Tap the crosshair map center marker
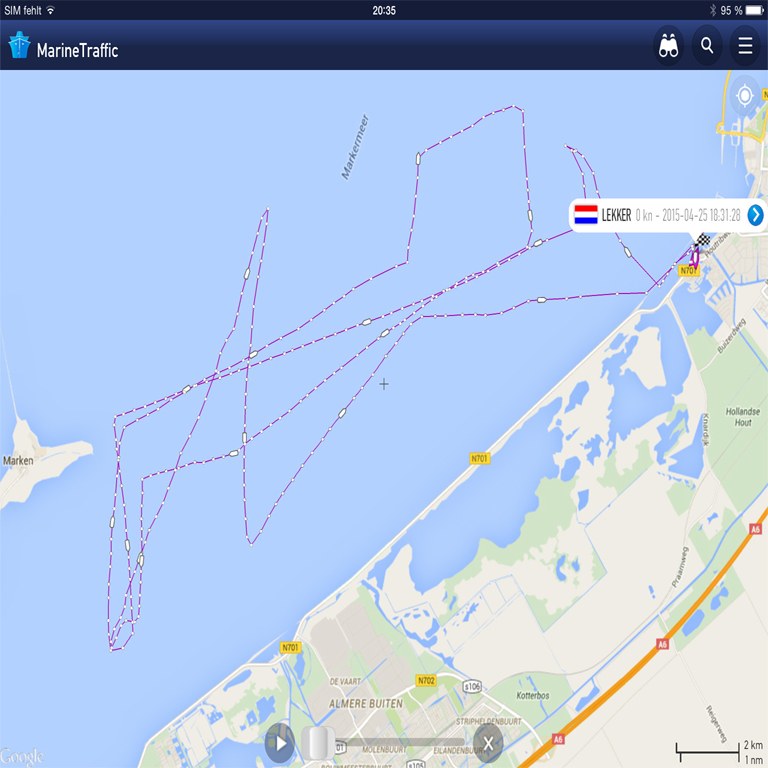Screen dimensions: 768x768 coord(384,384)
